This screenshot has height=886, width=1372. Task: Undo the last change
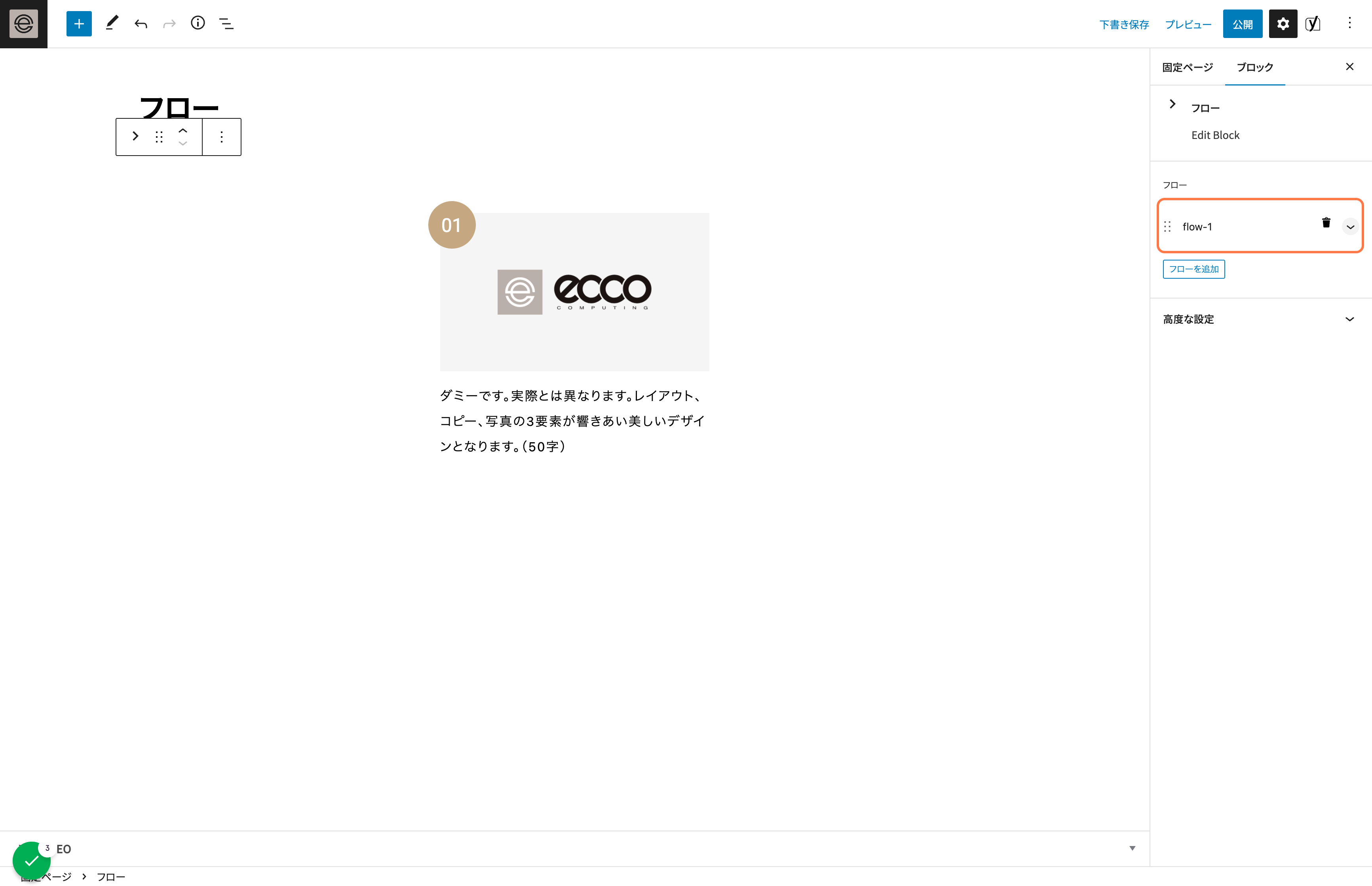141,24
